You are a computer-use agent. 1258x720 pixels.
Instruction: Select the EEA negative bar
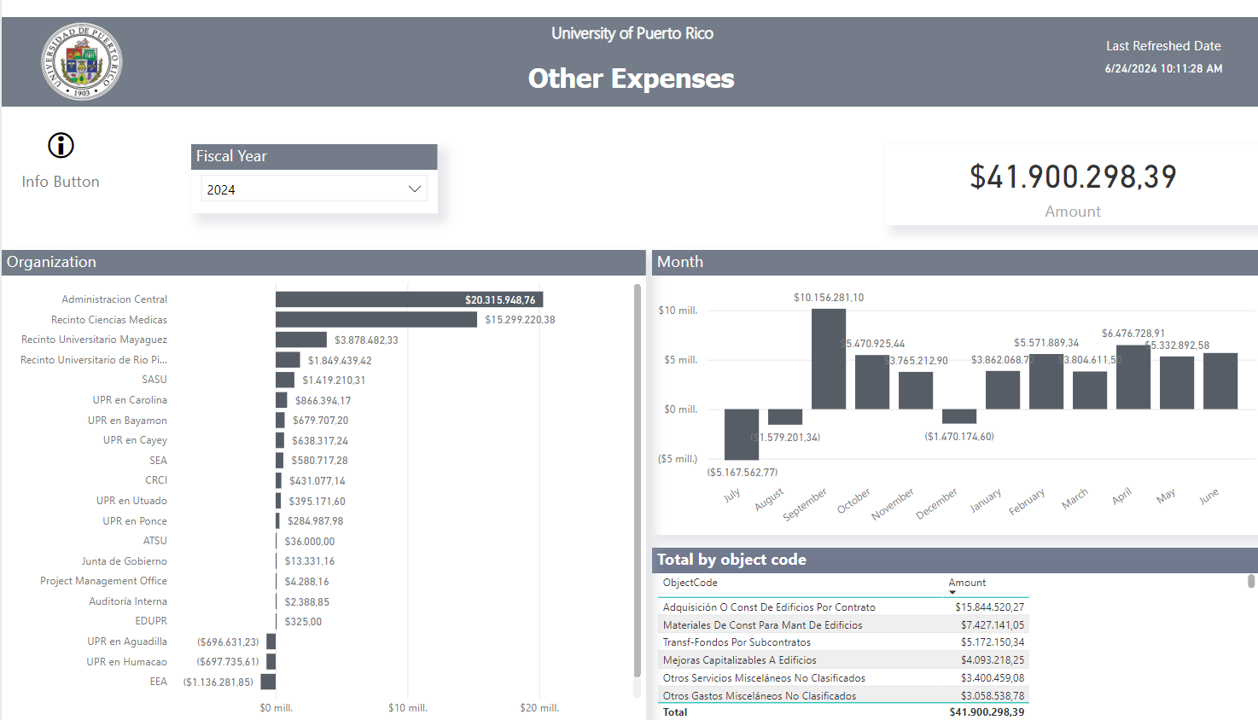pyautogui.click(x=268, y=682)
